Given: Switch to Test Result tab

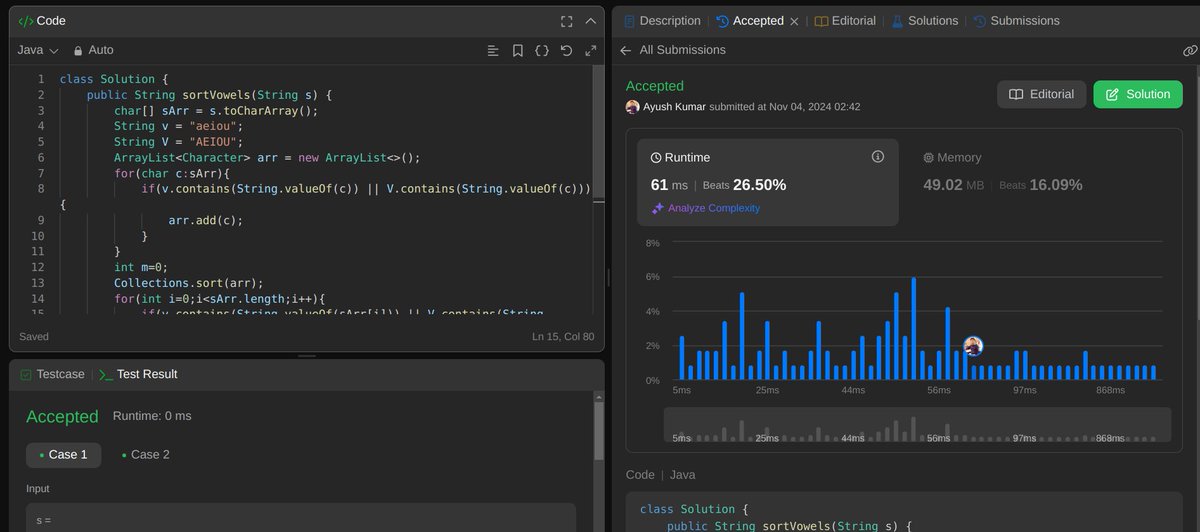Looking at the screenshot, I should coord(138,374).
